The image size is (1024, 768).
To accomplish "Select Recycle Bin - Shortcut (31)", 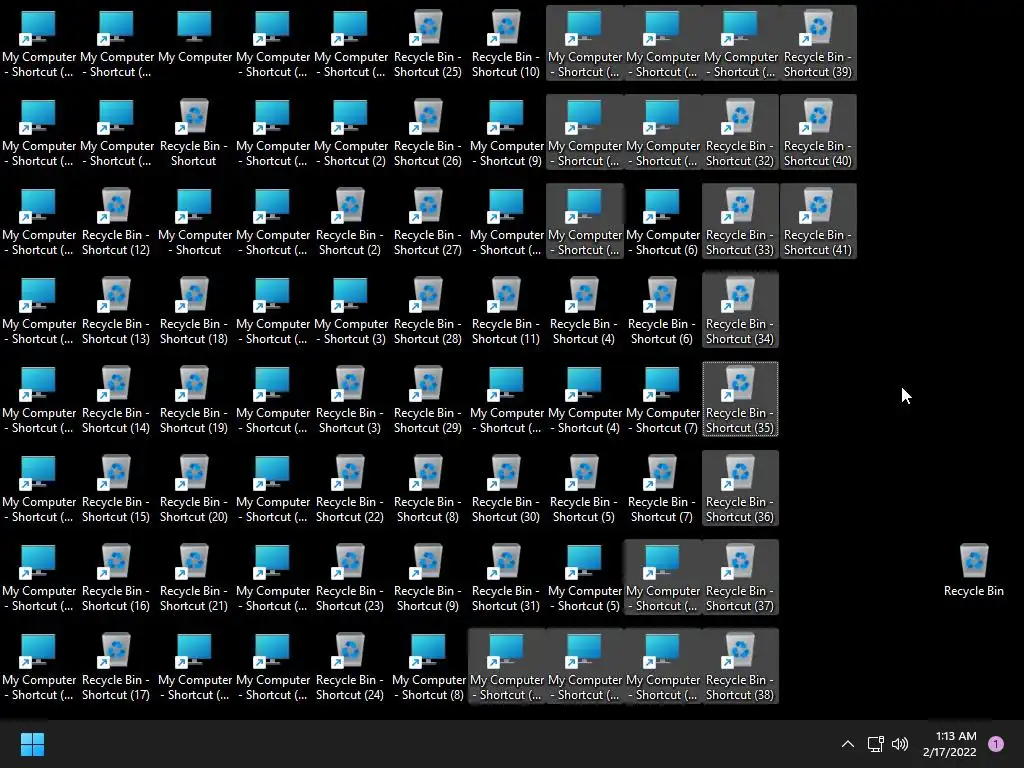I will point(505,578).
